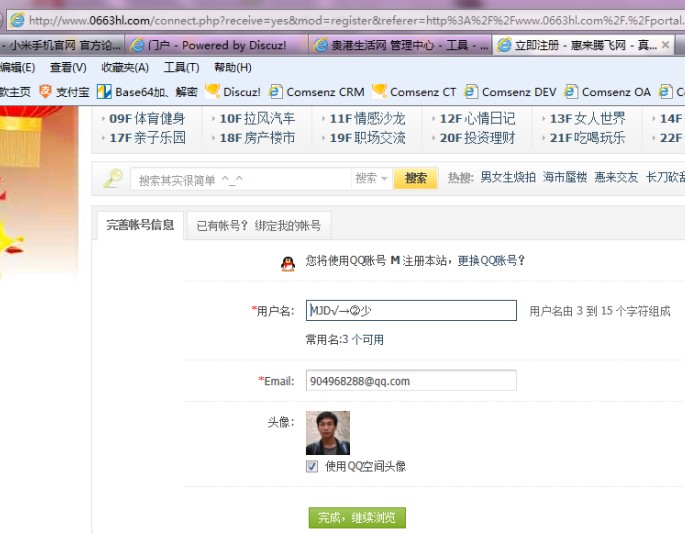Screen dimensions: 685x534
Task: Switch to the 管理中心 - 工具 tab
Action: [x=401, y=45]
